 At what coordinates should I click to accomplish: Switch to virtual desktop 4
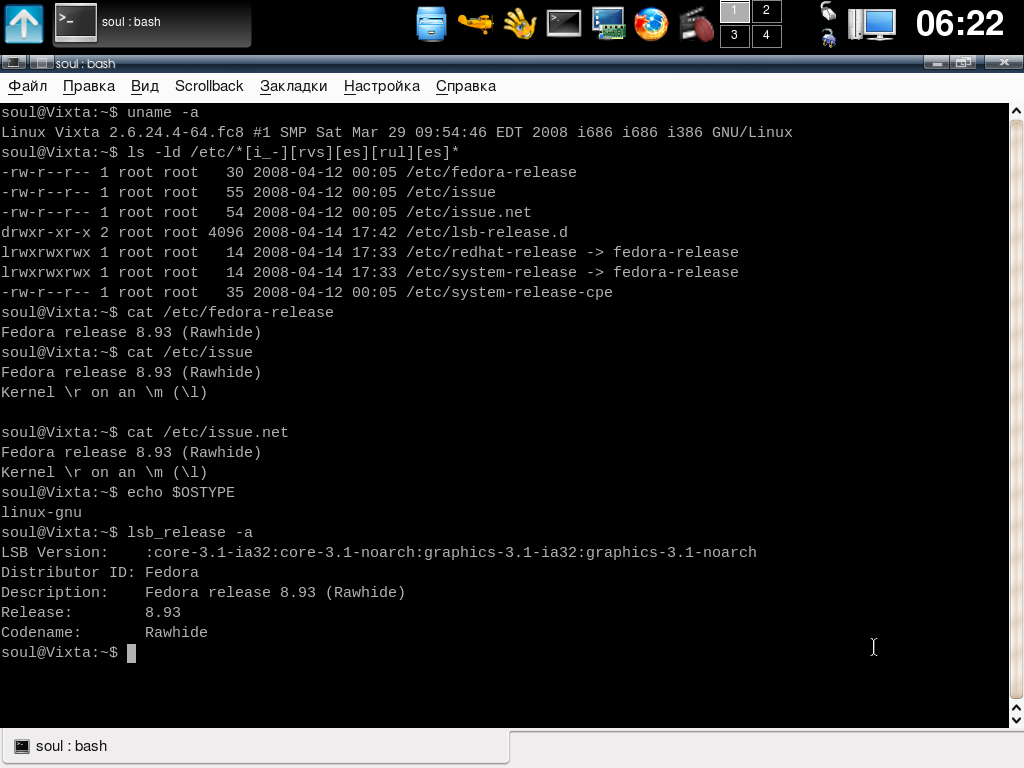(x=766, y=36)
